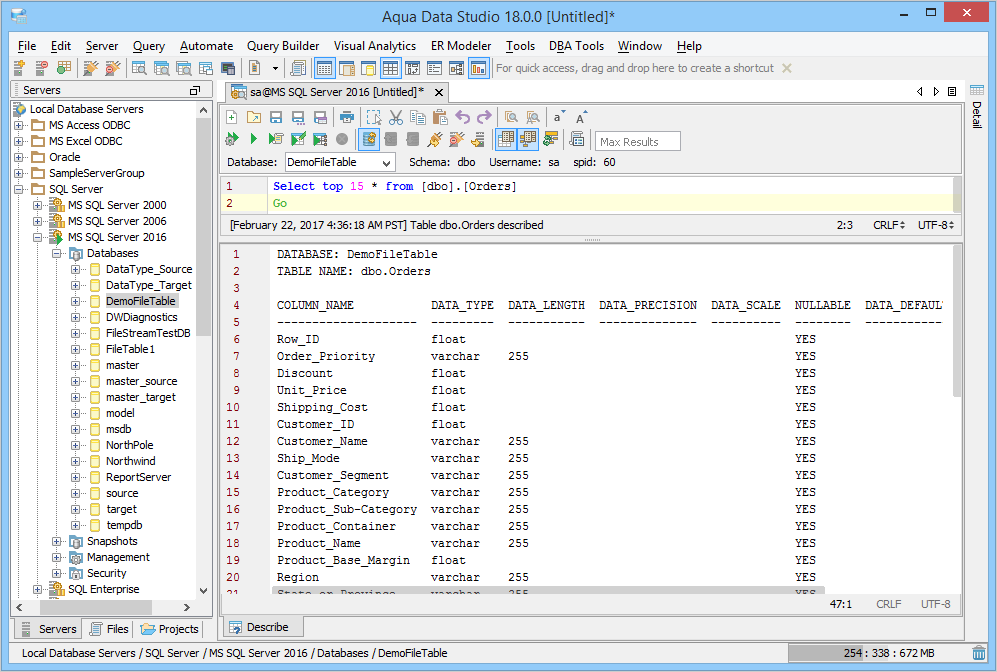Switch to the Projects tab
997x672 pixels.
170,629
